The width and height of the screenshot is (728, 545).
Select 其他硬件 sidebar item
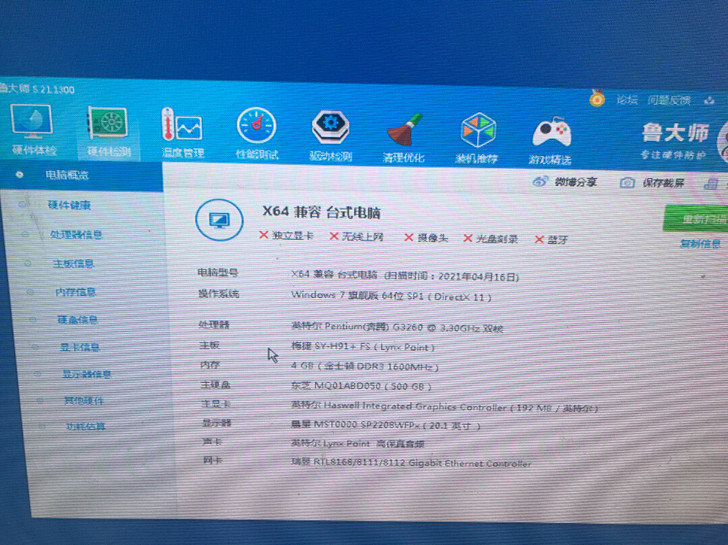pyautogui.click(x=84, y=400)
